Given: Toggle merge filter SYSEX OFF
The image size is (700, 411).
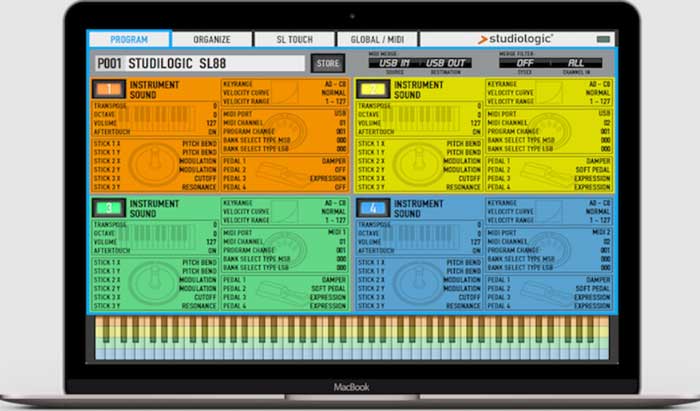Looking at the screenshot, I should point(525,63).
